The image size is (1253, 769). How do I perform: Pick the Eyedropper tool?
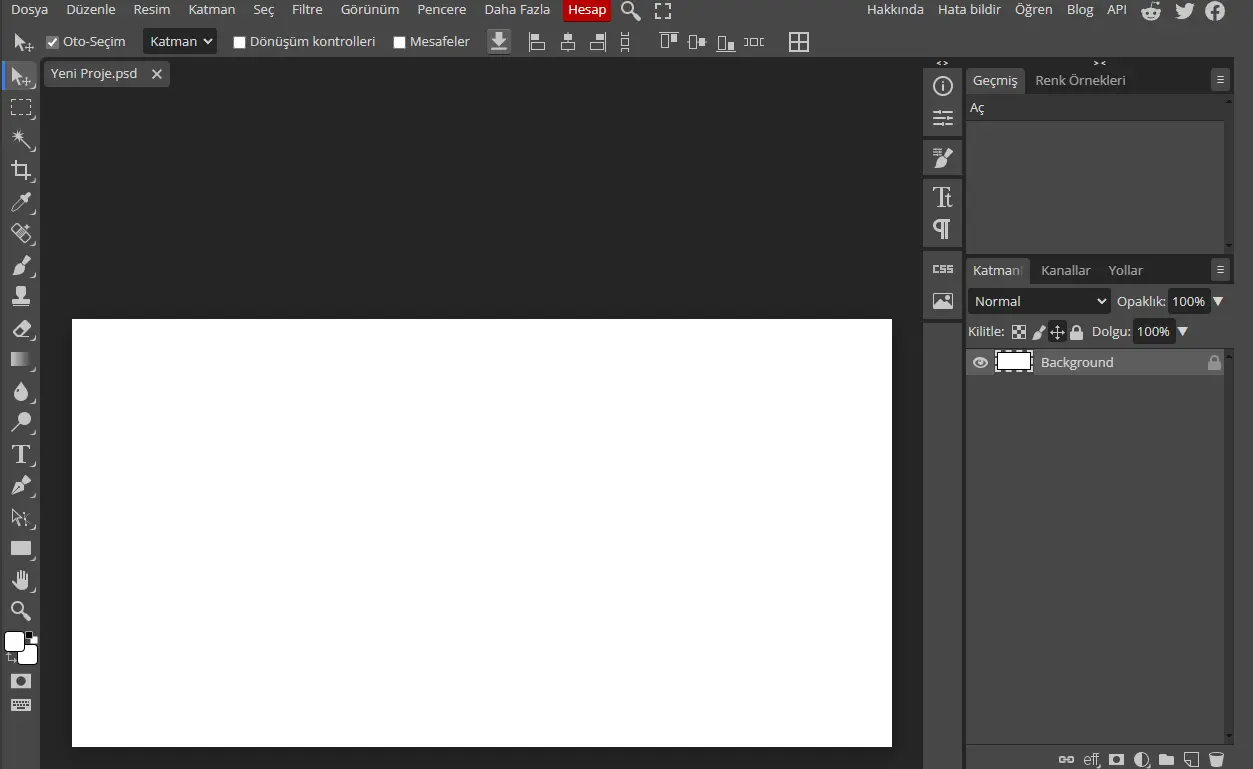pos(21,203)
